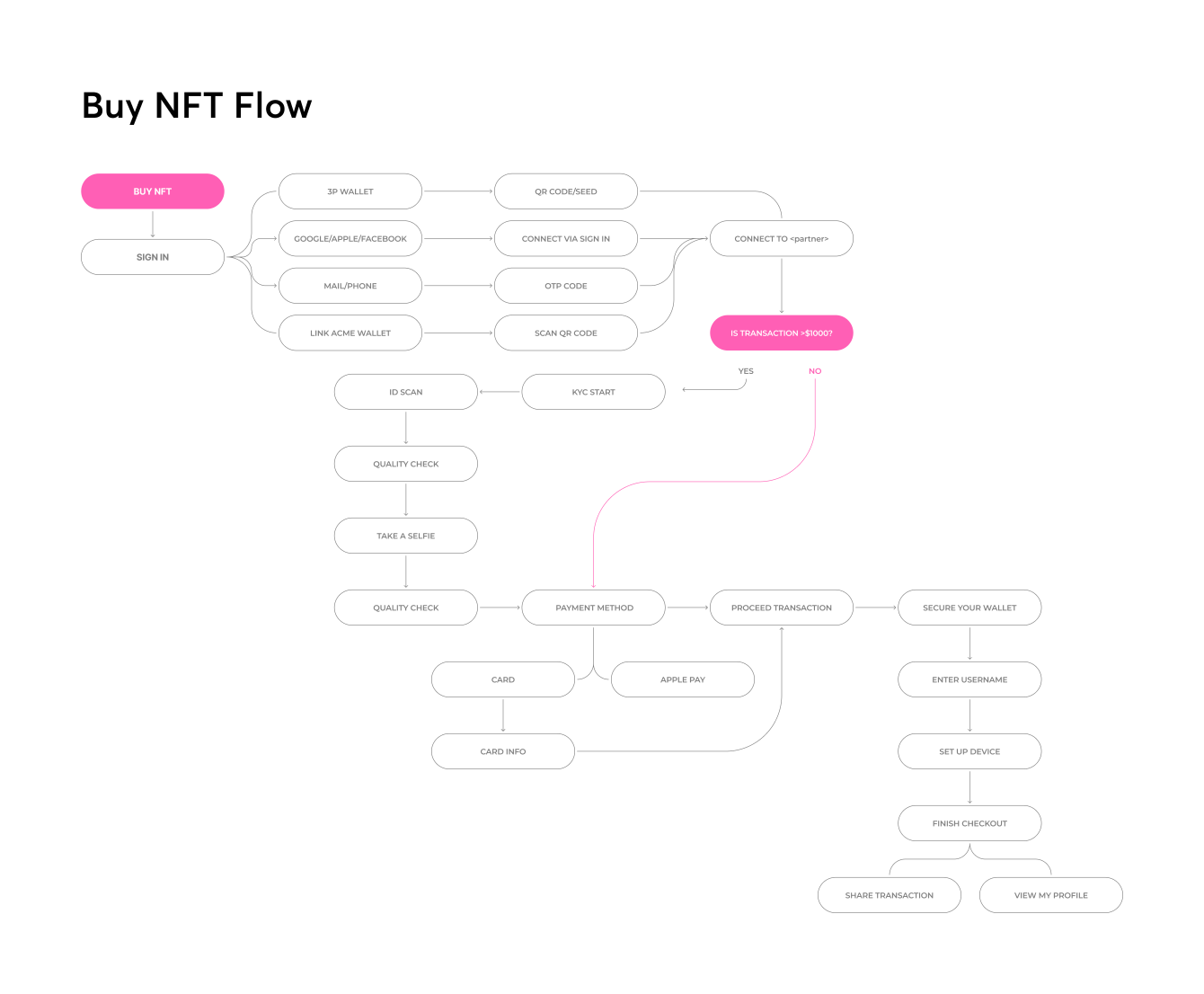Select the YES branch label
The width and height of the screenshot is (1204, 994).
(746, 371)
